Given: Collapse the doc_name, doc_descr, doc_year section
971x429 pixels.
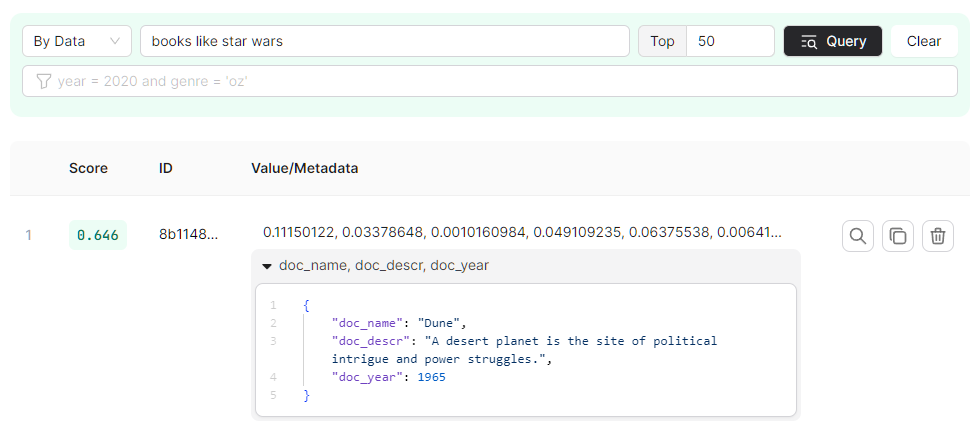Looking at the screenshot, I should point(267,266).
